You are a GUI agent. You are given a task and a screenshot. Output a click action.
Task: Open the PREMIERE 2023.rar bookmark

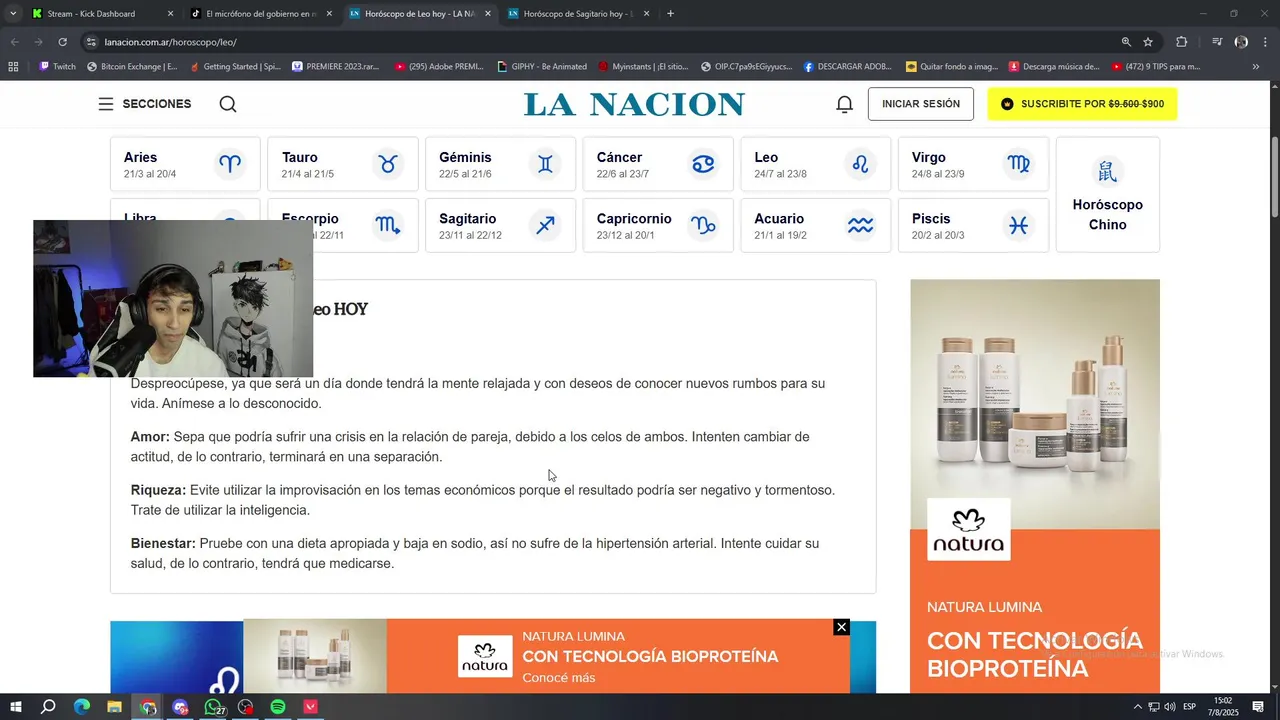coord(337,67)
